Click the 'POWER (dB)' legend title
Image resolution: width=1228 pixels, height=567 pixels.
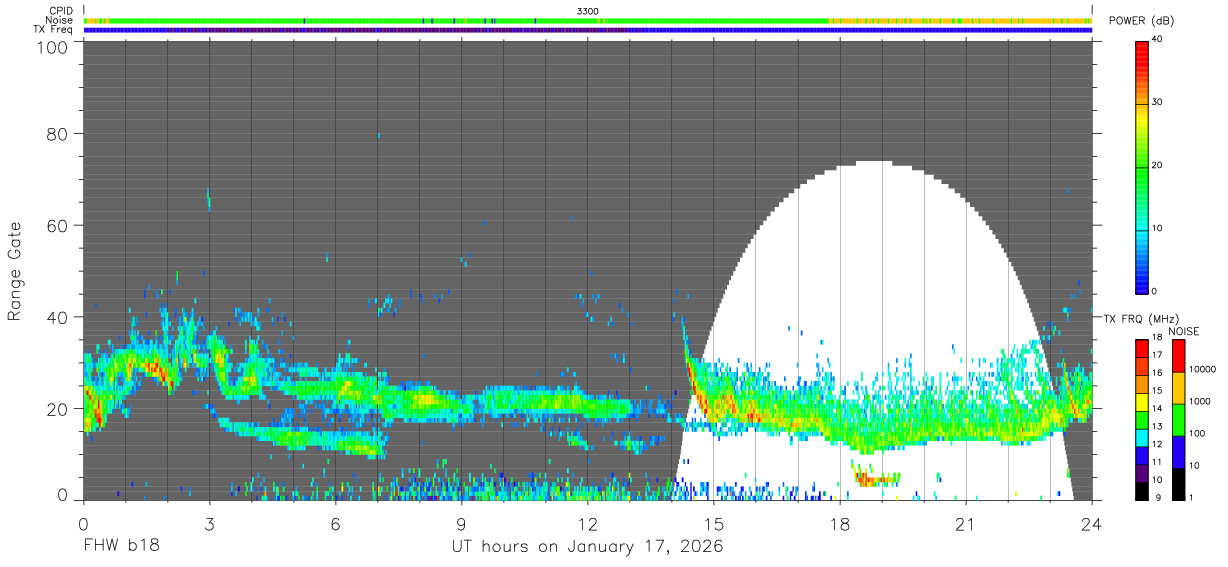pyautogui.click(x=1143, y=22)
